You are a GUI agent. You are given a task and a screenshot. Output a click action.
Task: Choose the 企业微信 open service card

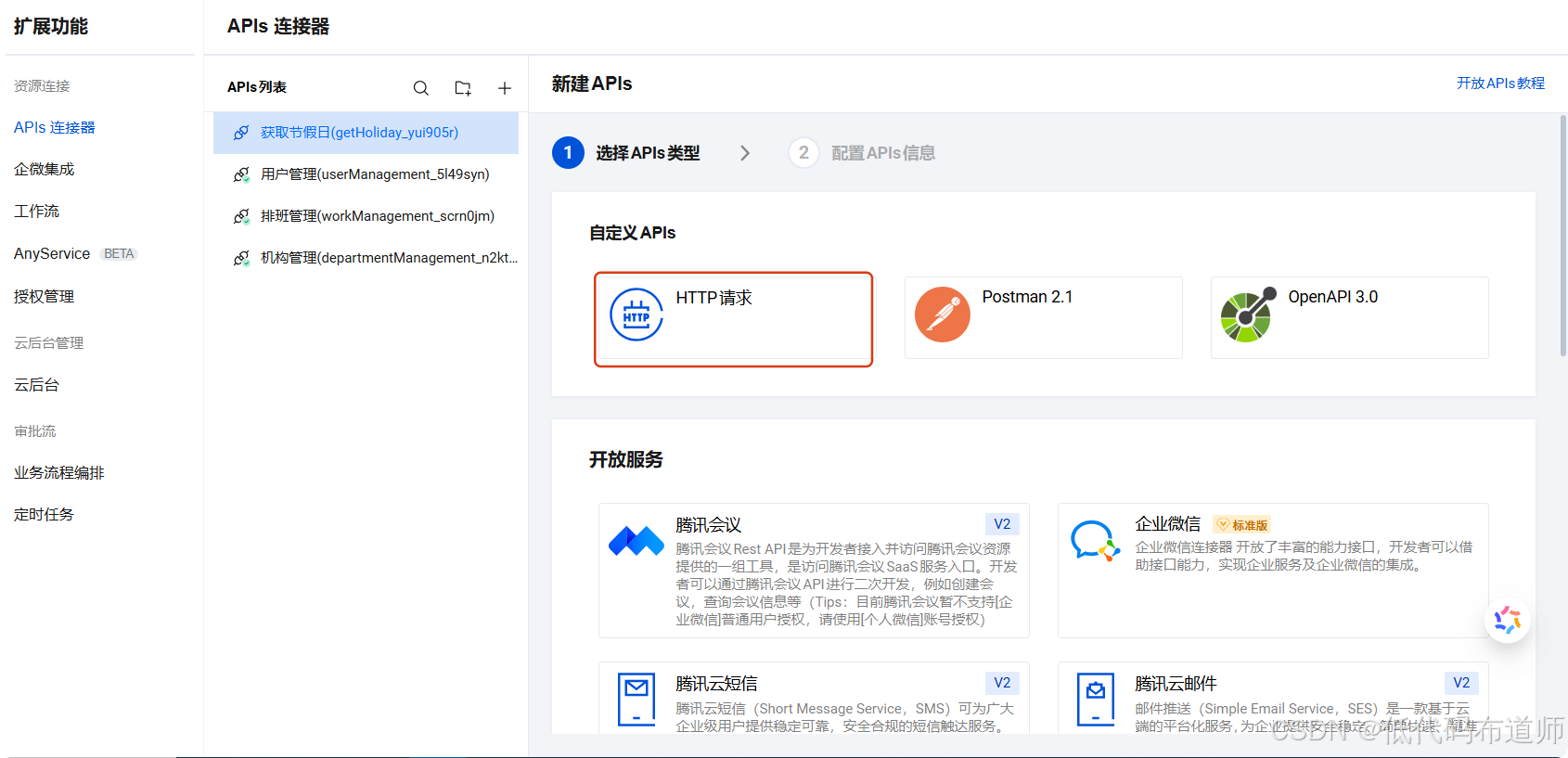(1273, 571)
